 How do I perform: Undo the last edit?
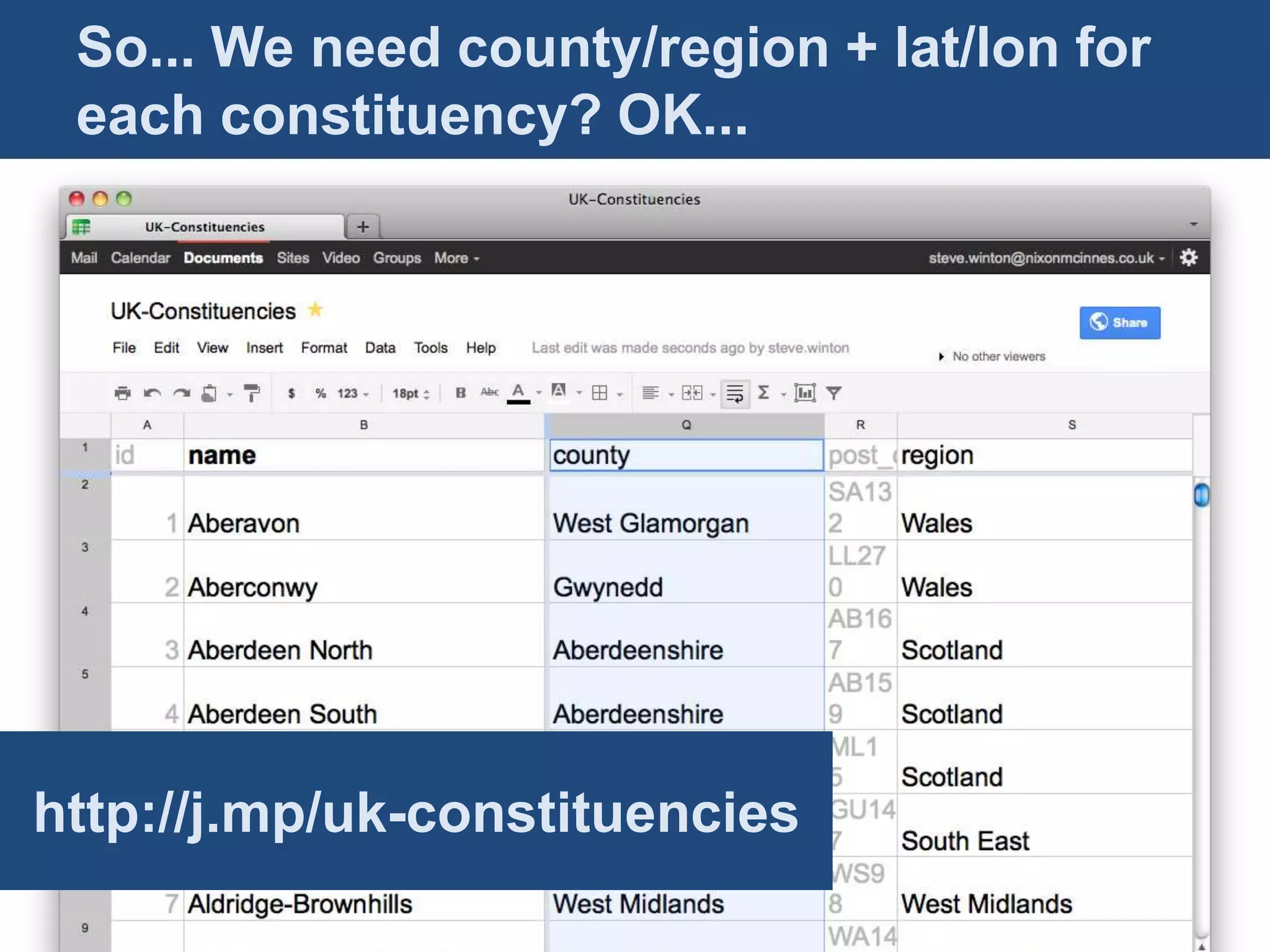click(x=153, y=393)
